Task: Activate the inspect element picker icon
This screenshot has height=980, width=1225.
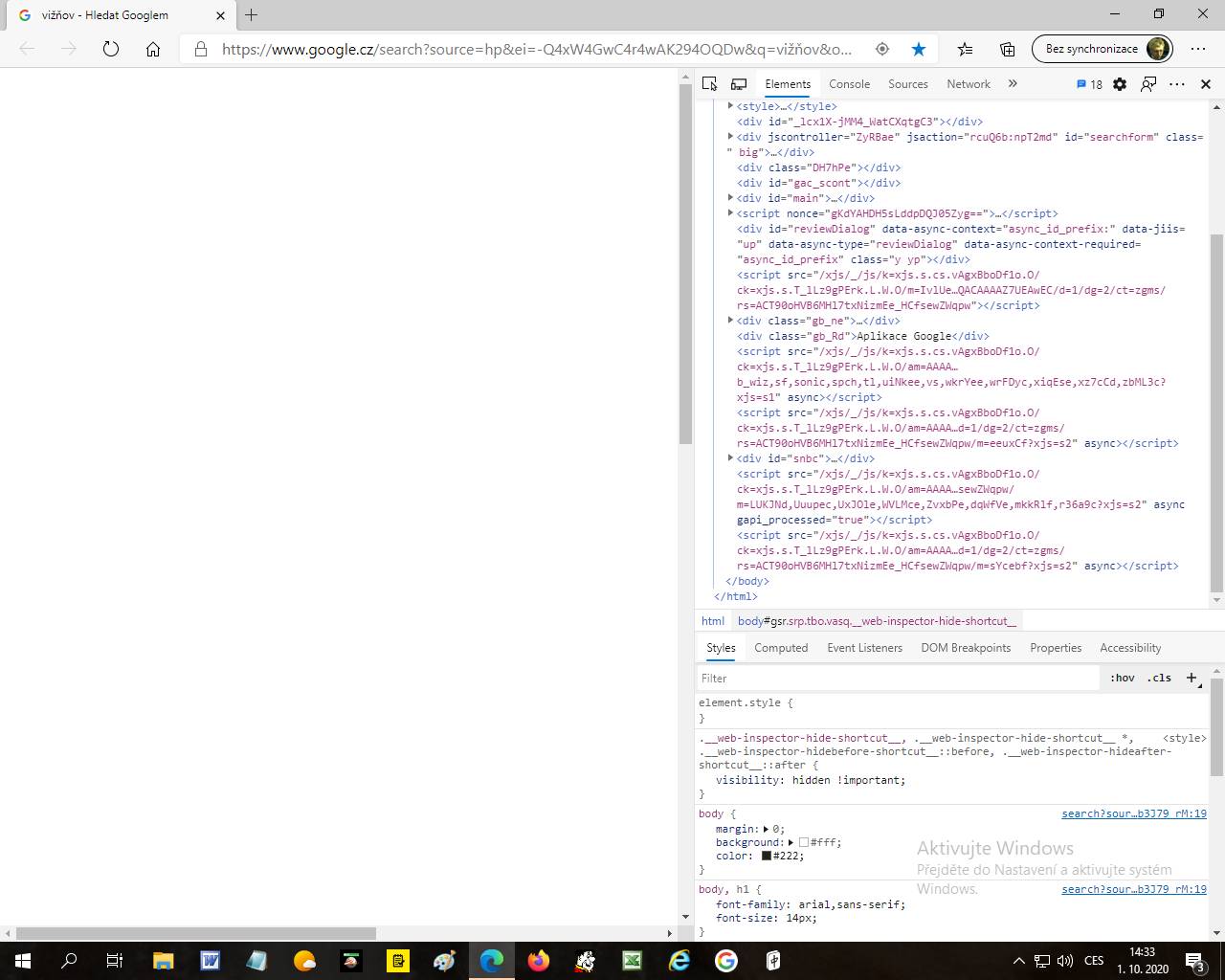Action: click(709, 84)
